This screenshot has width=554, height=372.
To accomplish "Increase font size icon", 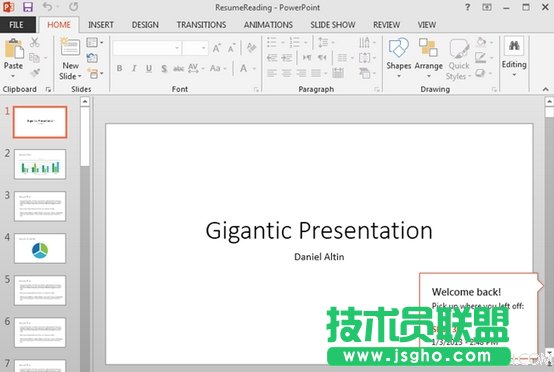I will 217,48.
